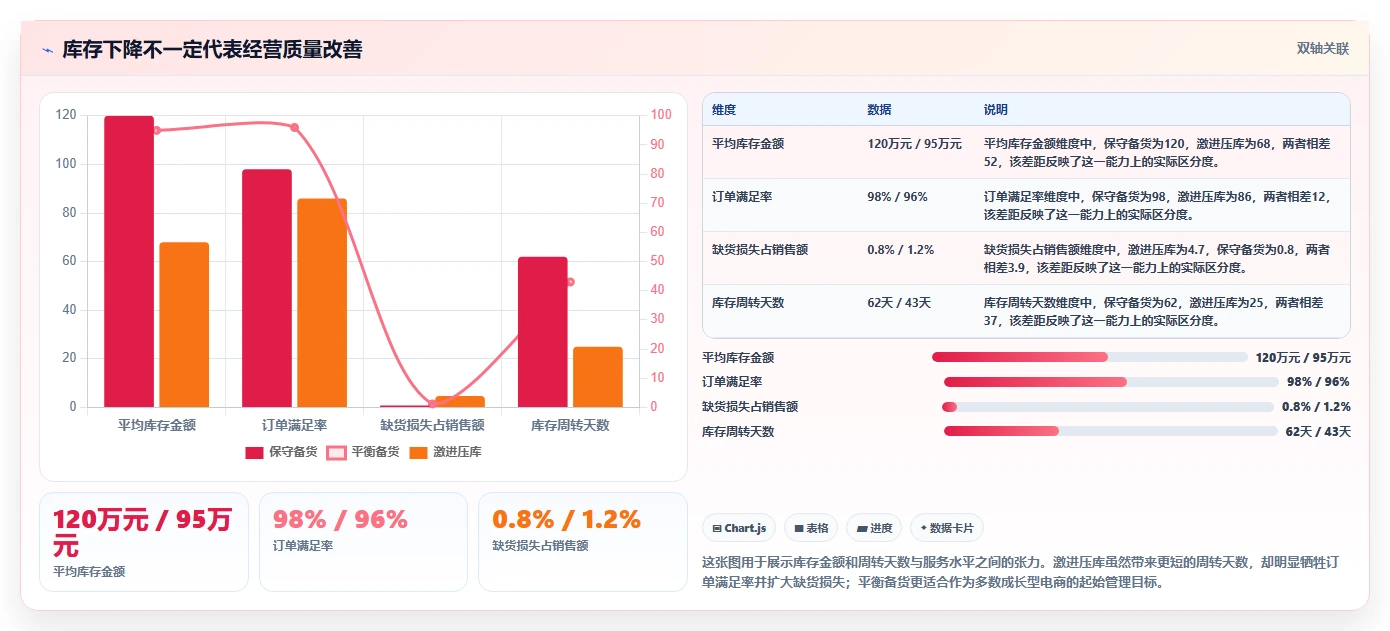Viewport: 1390px width, 631px height.
Task: Click the pink line point at 库存周转天数
Action: 570,282
